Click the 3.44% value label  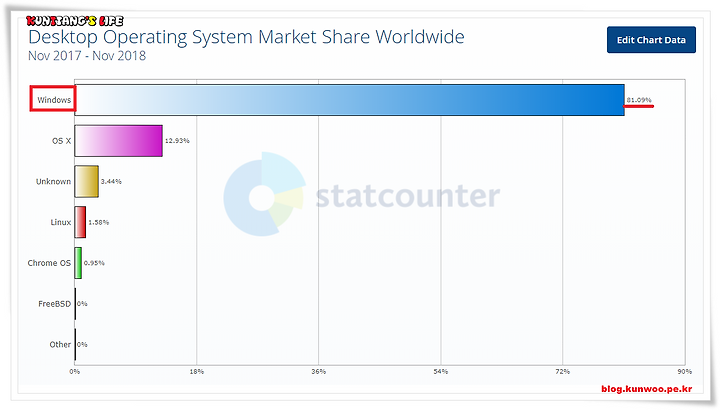[x=111, y=181]
